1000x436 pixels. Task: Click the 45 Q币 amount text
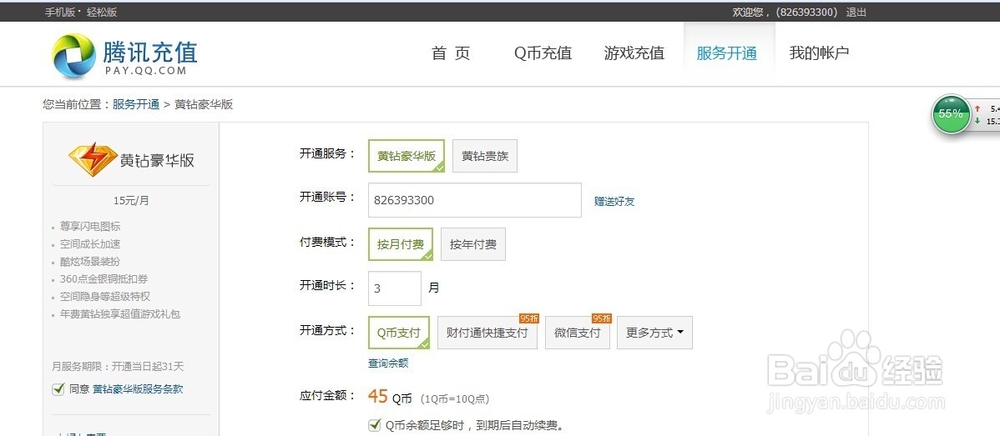tap(390, 397)
